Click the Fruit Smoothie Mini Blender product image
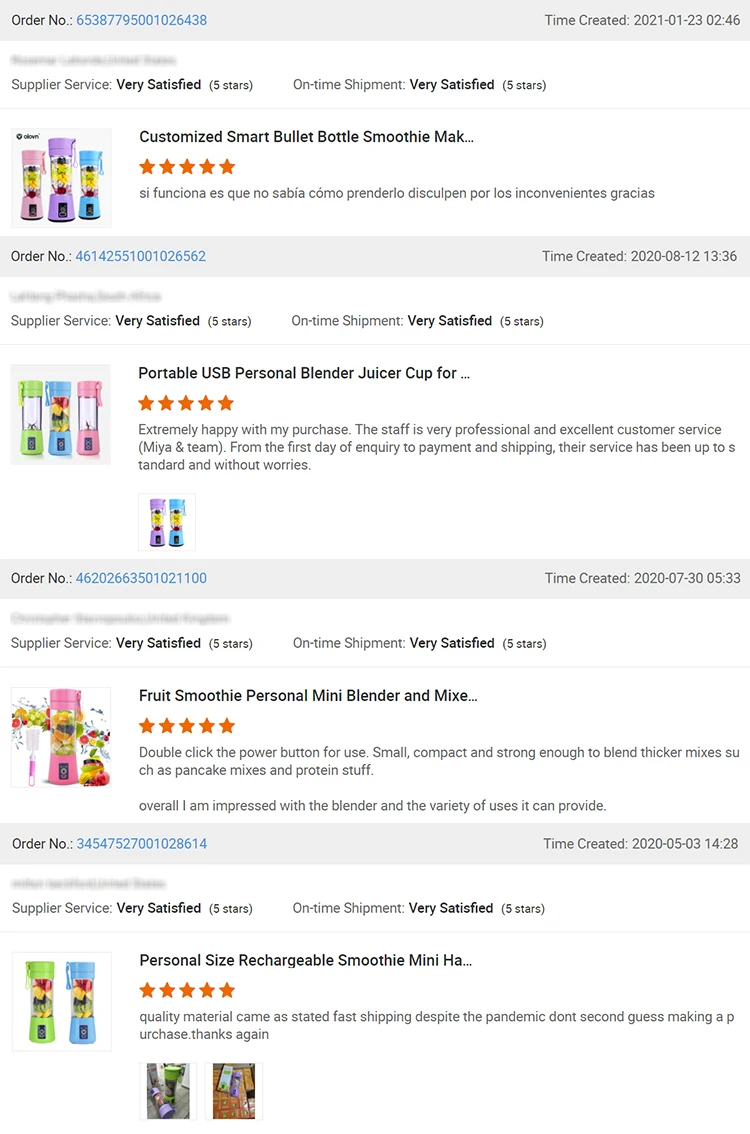750x1134 pixels. point(60,737)
